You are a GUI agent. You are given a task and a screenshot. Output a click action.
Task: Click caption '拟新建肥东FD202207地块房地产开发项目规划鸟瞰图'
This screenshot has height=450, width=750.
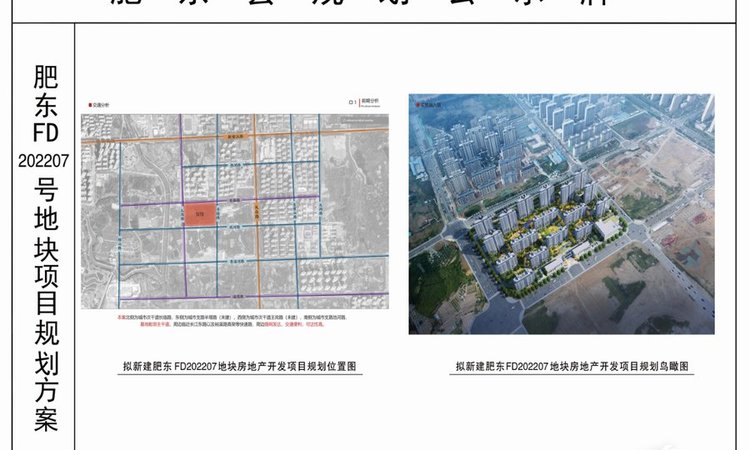[x=572, y=367]
